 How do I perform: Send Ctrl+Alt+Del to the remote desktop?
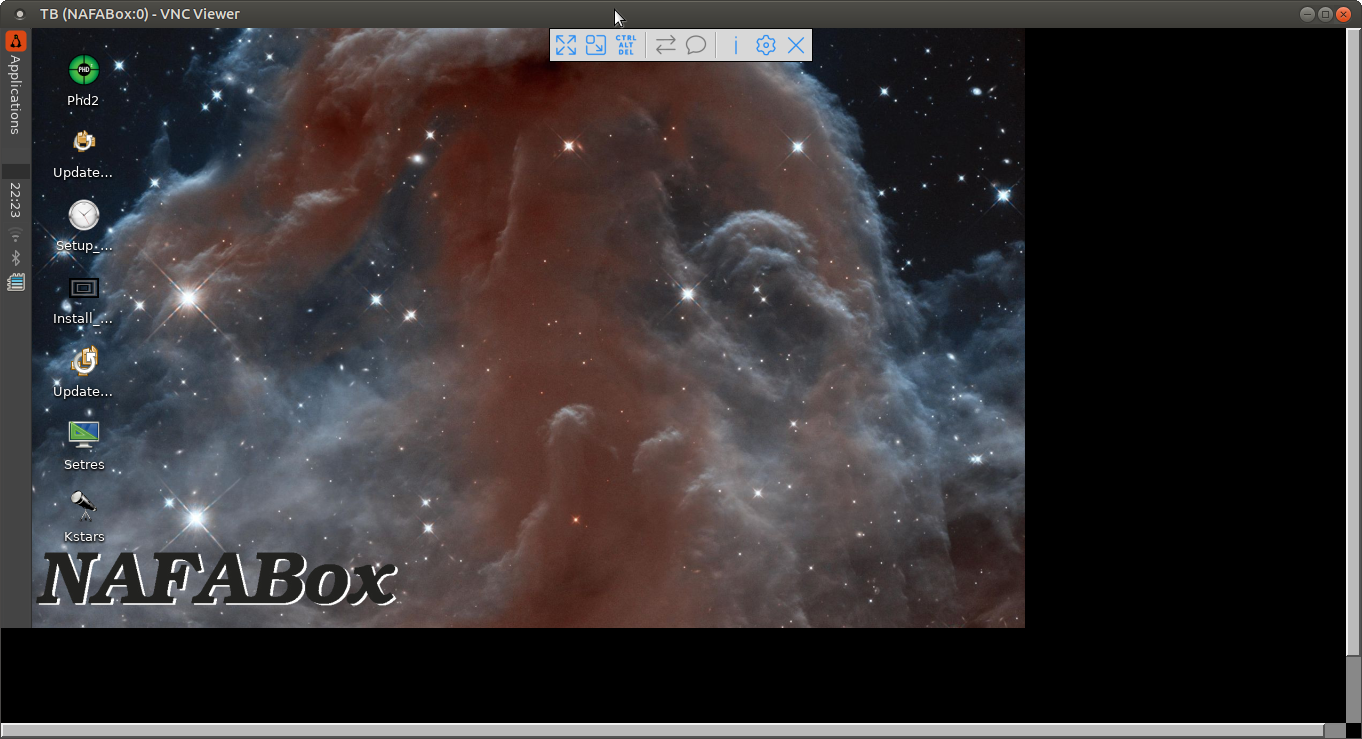626,45
